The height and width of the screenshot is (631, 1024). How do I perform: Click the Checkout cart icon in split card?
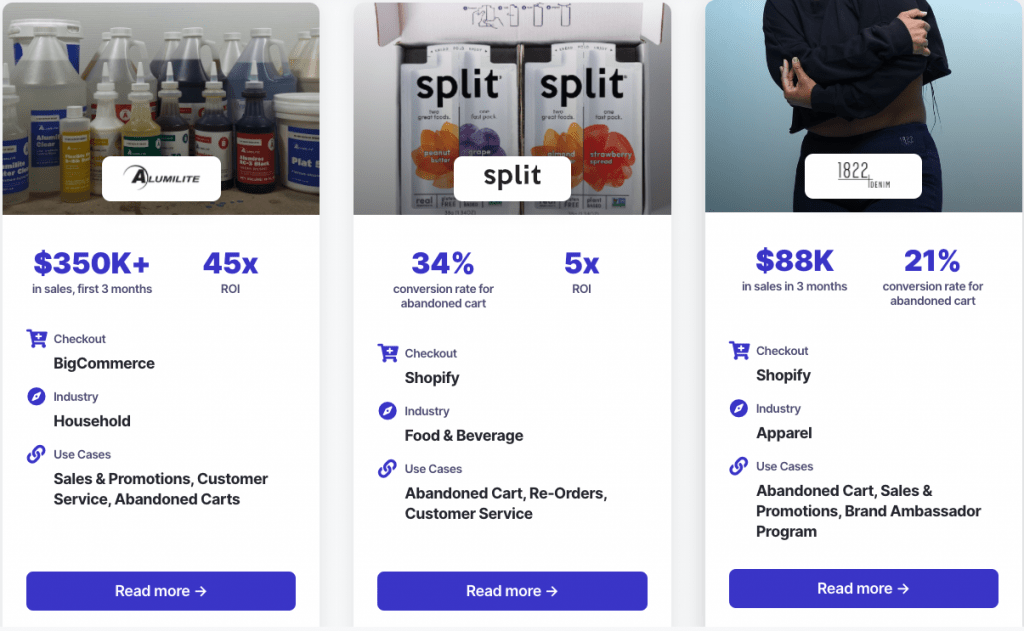(388, 353)
